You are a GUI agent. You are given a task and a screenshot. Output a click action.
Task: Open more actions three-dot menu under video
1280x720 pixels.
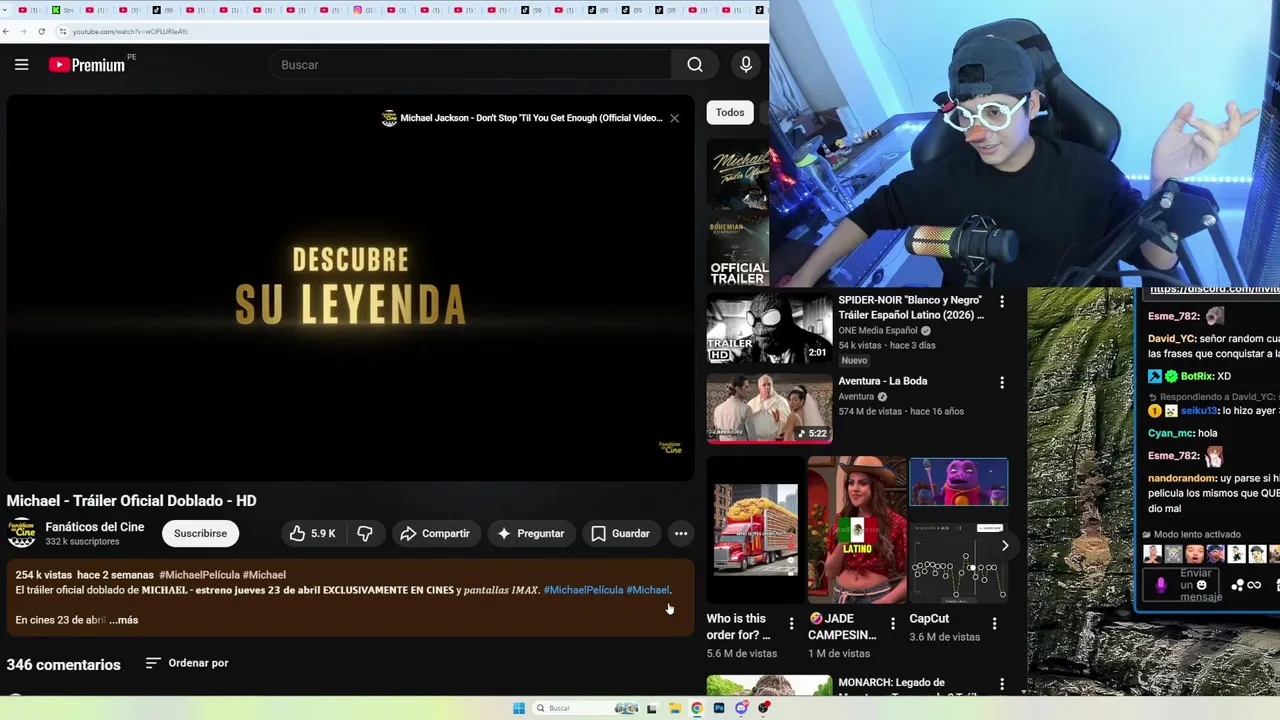681,534
